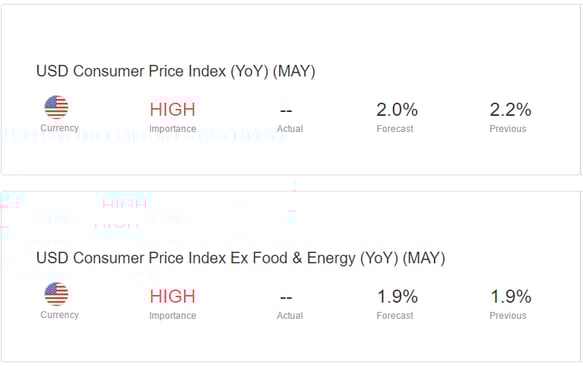Click the Actual dashes in the second card

tap(286, 298)
